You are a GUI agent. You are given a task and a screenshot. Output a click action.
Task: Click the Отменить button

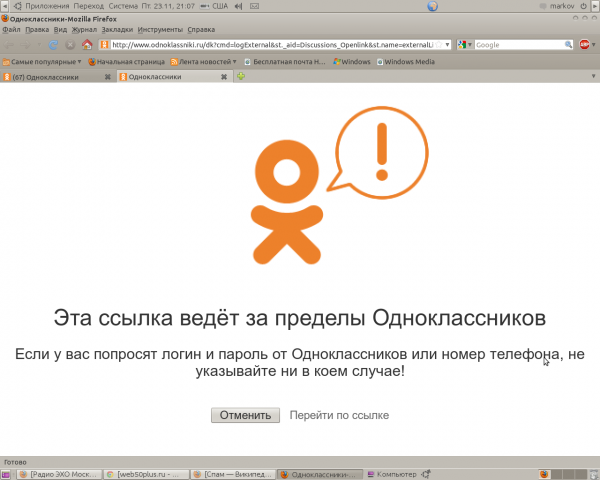(245, 415)
